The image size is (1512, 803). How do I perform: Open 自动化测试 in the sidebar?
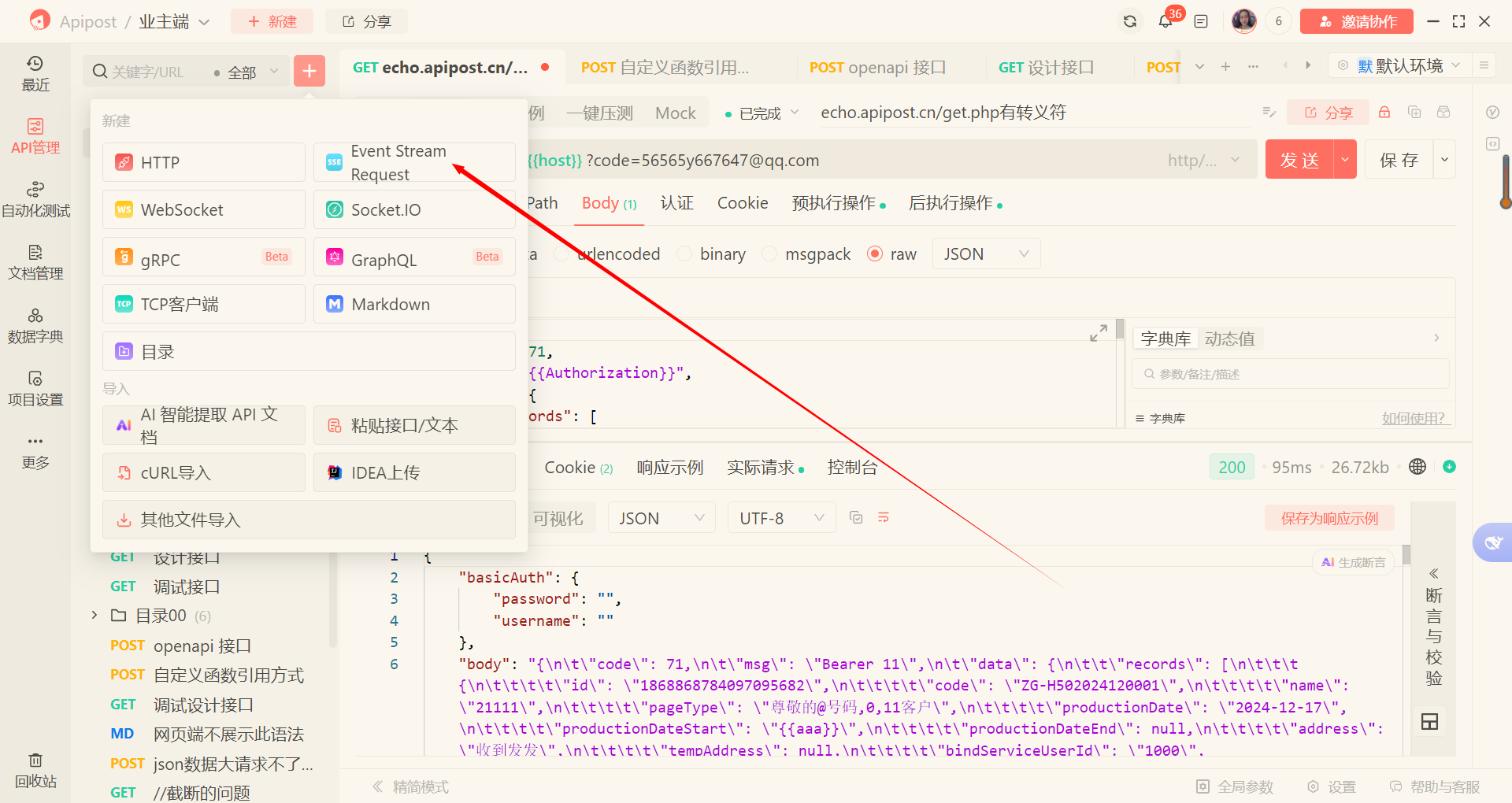(35, 199)
